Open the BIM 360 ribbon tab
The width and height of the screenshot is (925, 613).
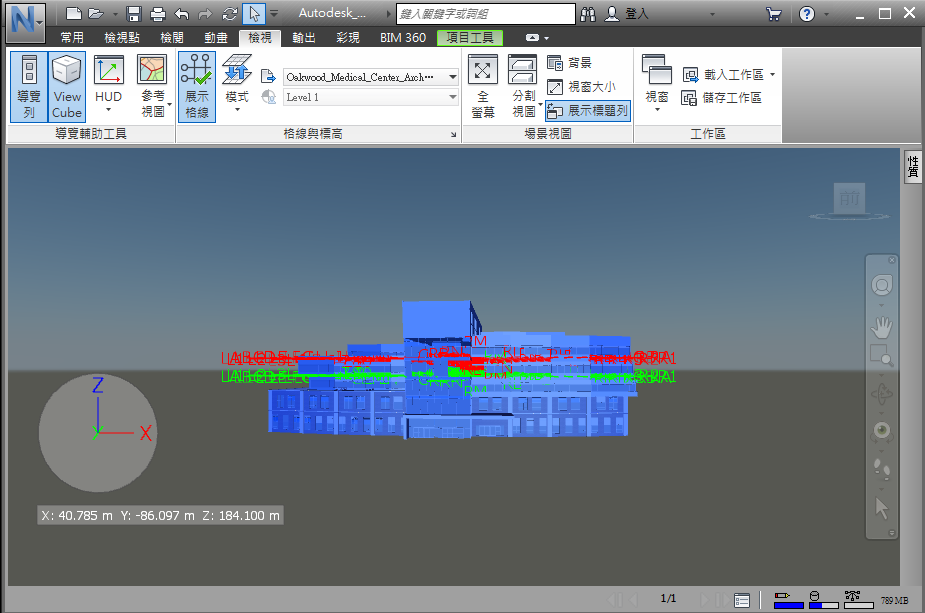coord(403,38)
